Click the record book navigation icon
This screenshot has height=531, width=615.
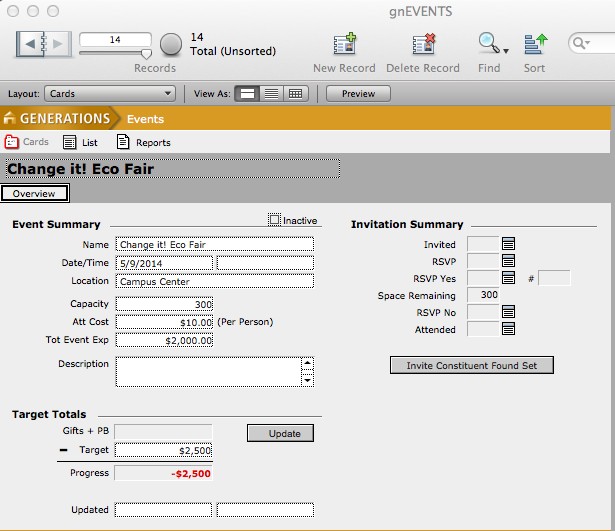click(x=45, y=44)
